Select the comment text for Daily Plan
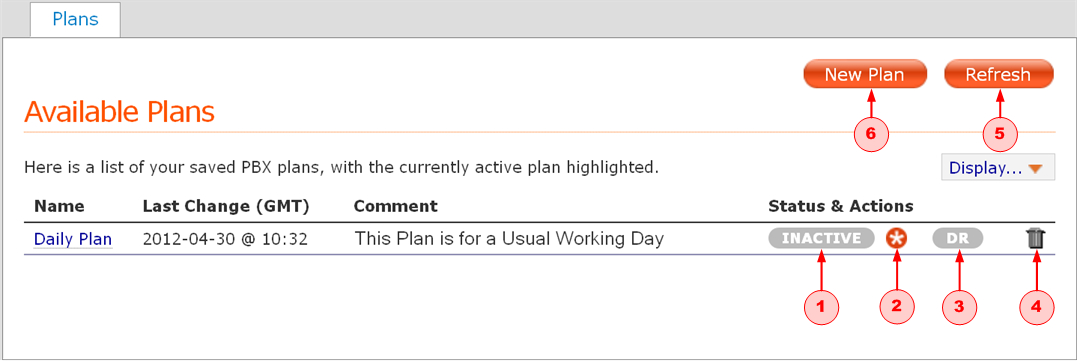The width and height of the screenshot is (1078, 361). click(509, 239)
